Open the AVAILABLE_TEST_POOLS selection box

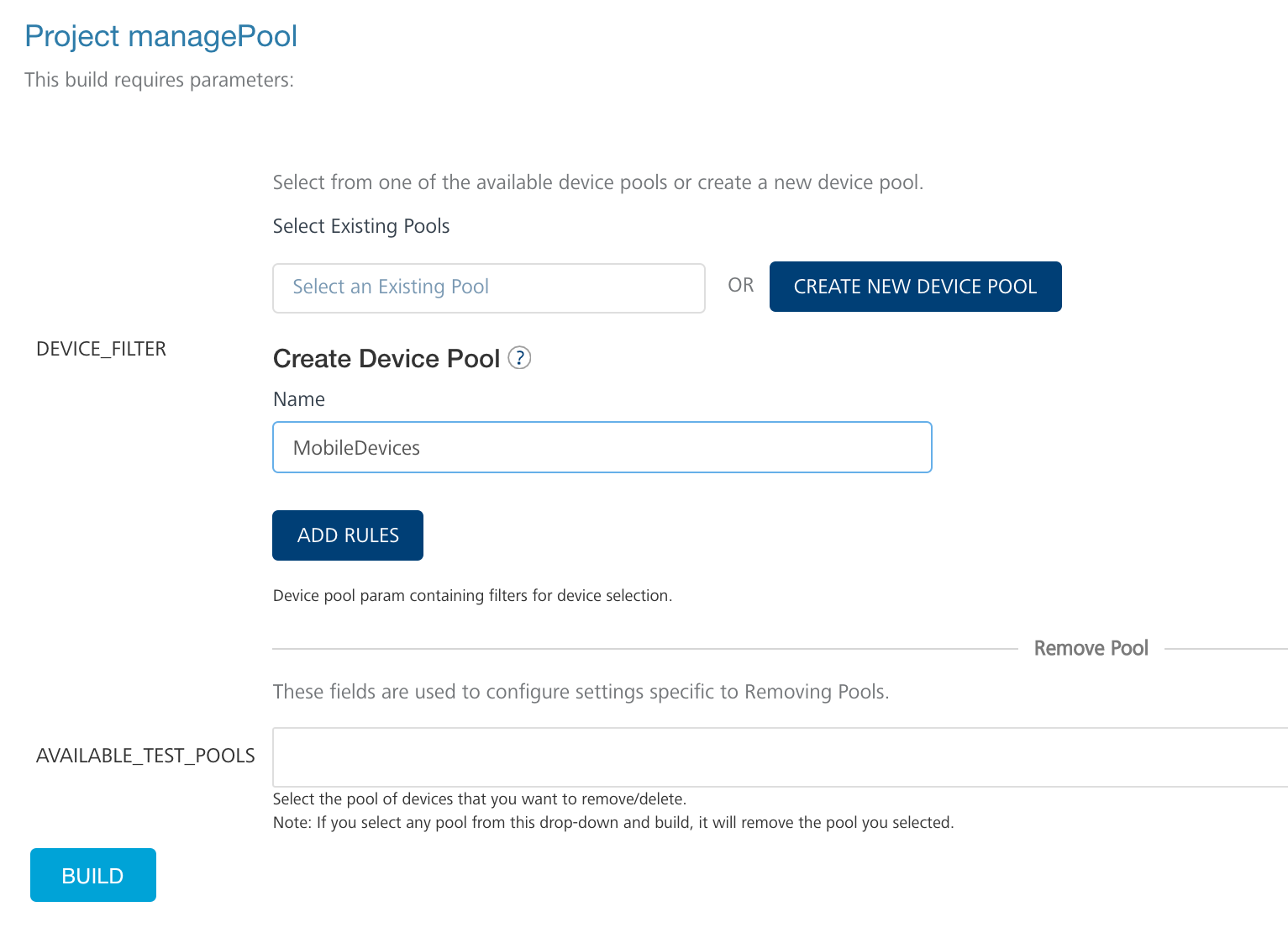point(779,756)
